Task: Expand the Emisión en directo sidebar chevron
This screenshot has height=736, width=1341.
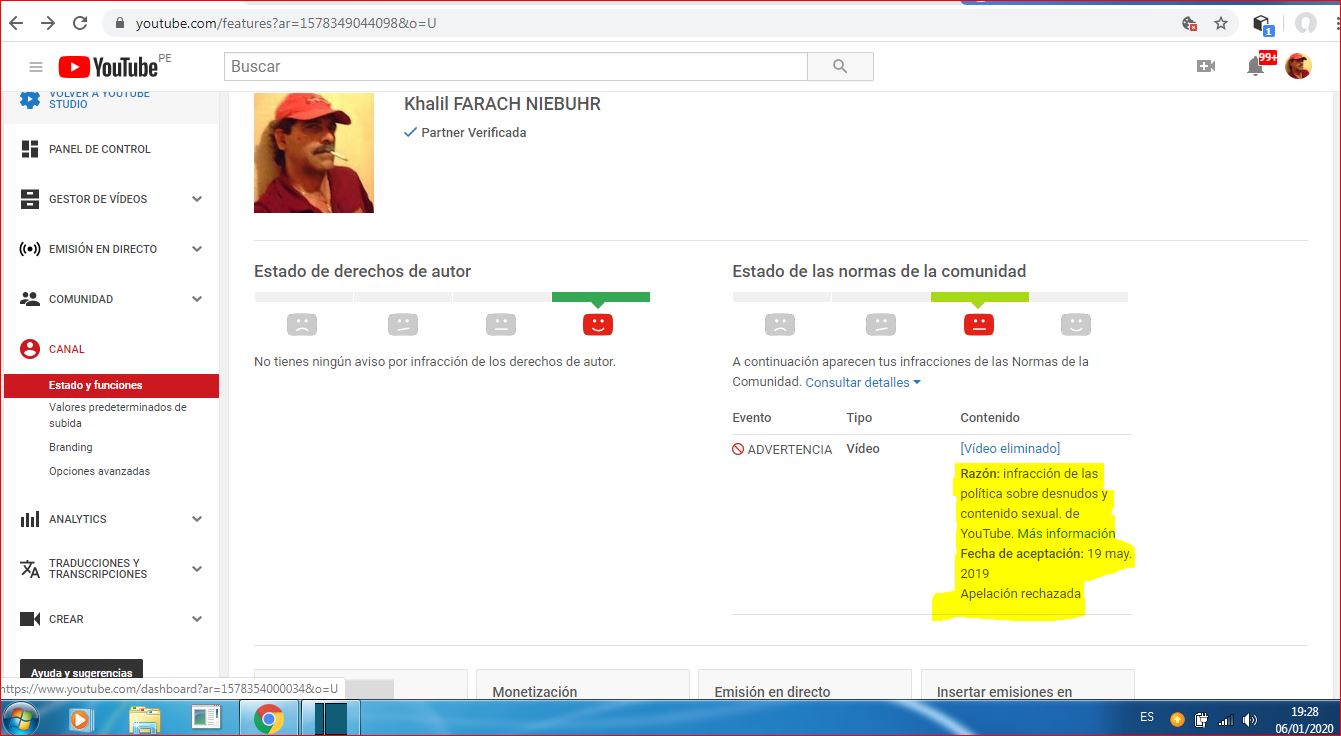Action: (197, 249)
